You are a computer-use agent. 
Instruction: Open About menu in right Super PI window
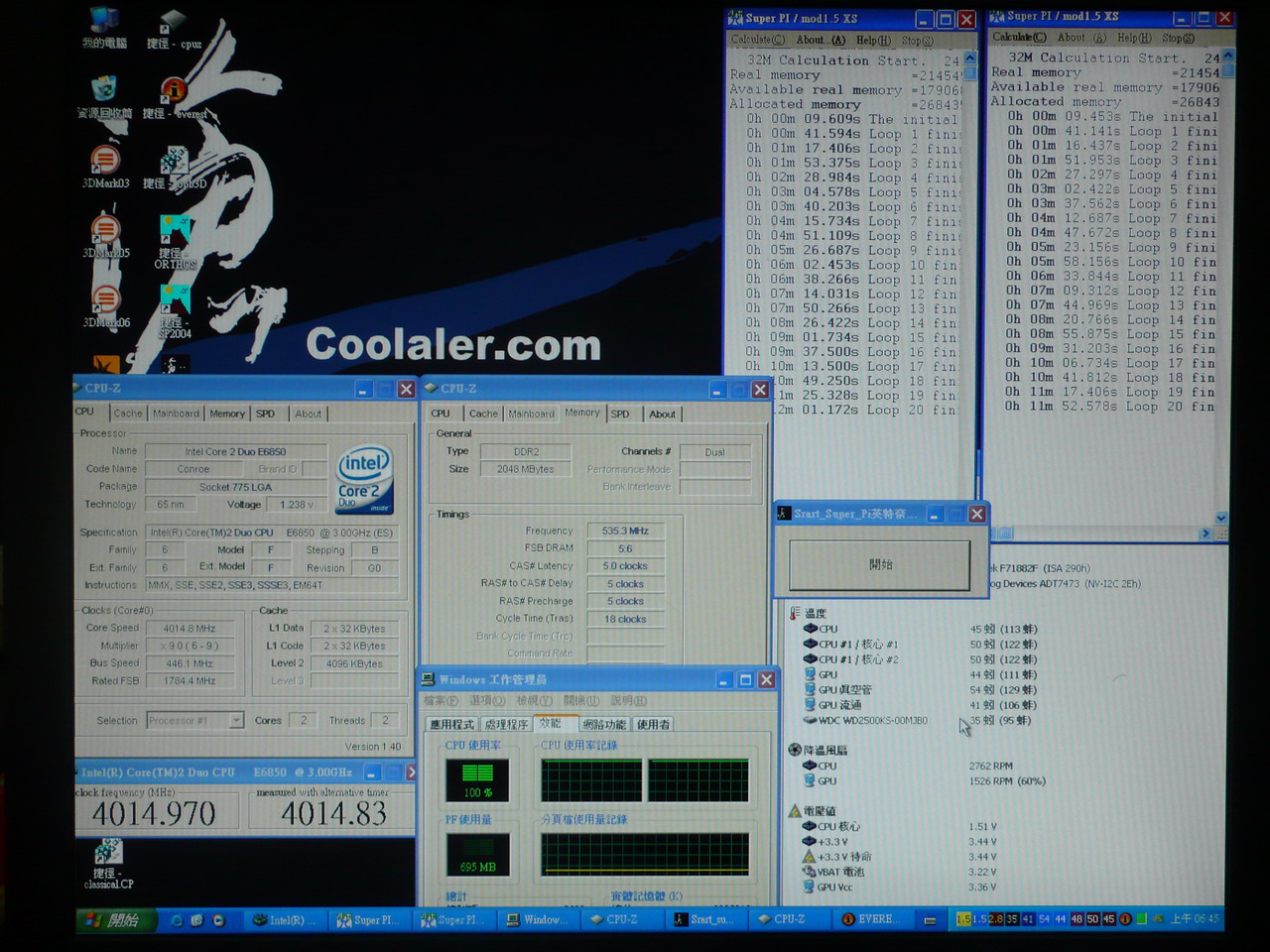(x=1081, y=38)
